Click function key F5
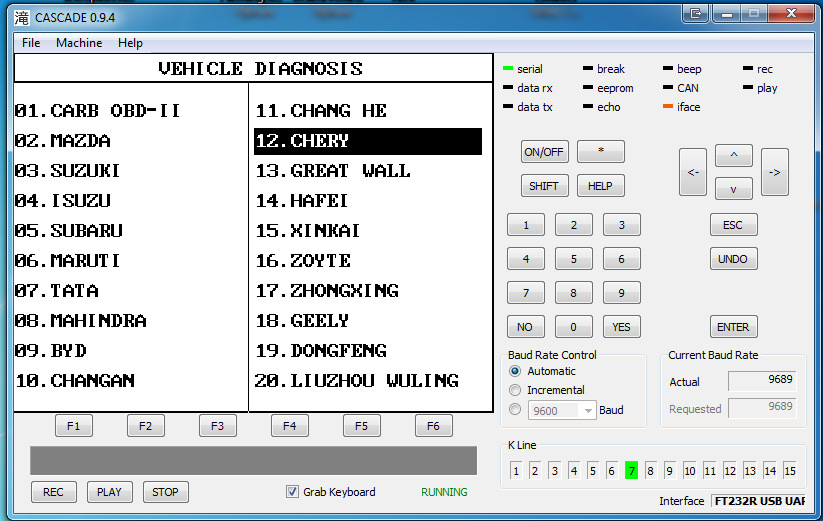This screenshot has width=823, height=521. tap(362, 426)
